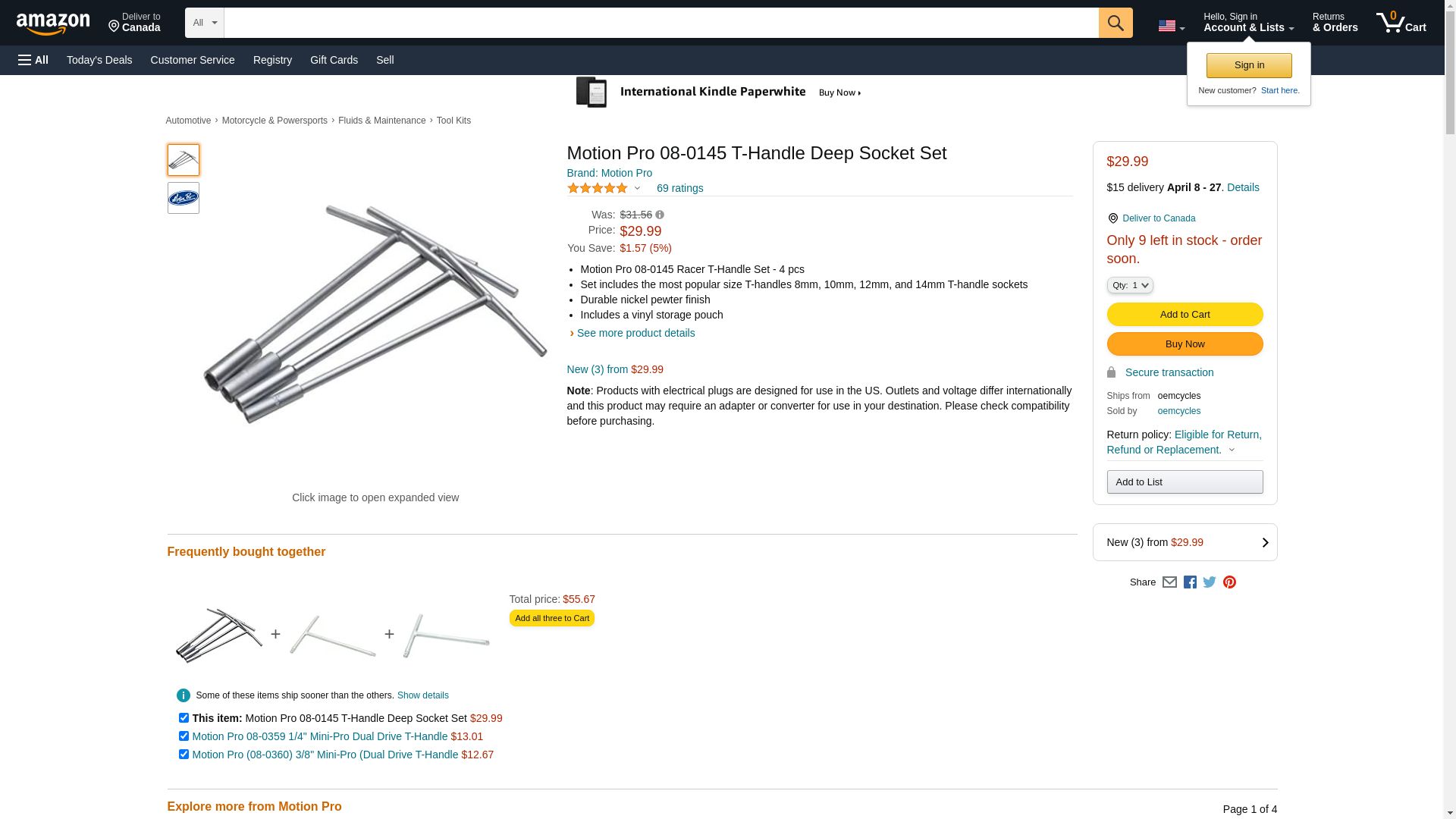This screenshot has height=819, width=1456.
Task: Share product via email envelope icon
Action: click(x=1169, y=582)
